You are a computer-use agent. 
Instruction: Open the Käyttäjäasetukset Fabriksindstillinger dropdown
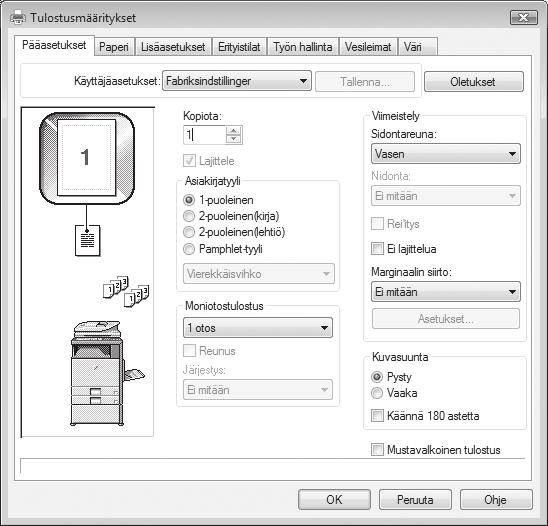237,81
